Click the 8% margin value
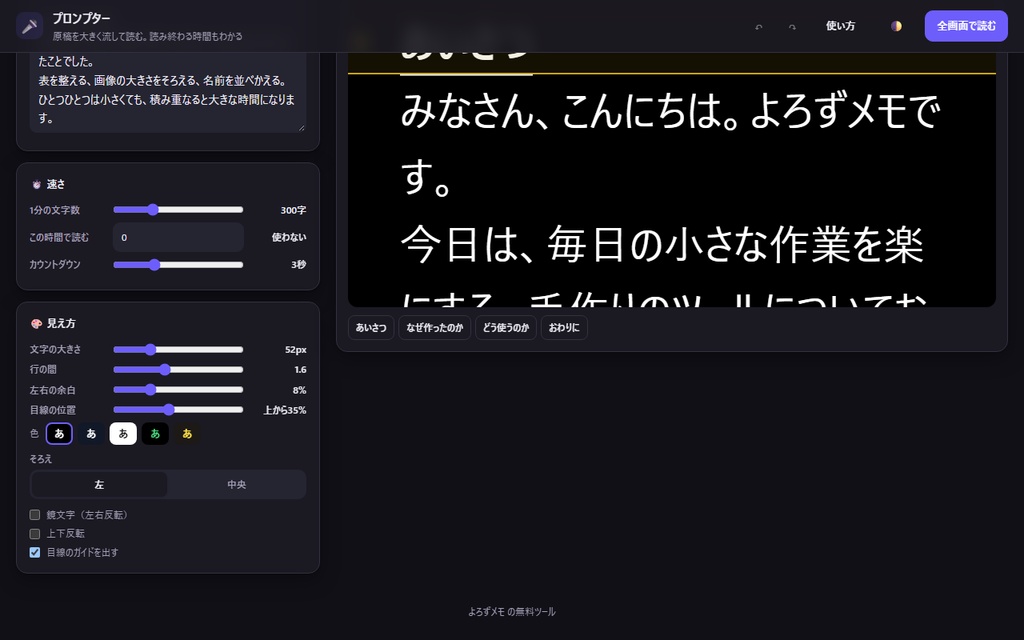Screen dimensions: 1024x640 point(300,390)
